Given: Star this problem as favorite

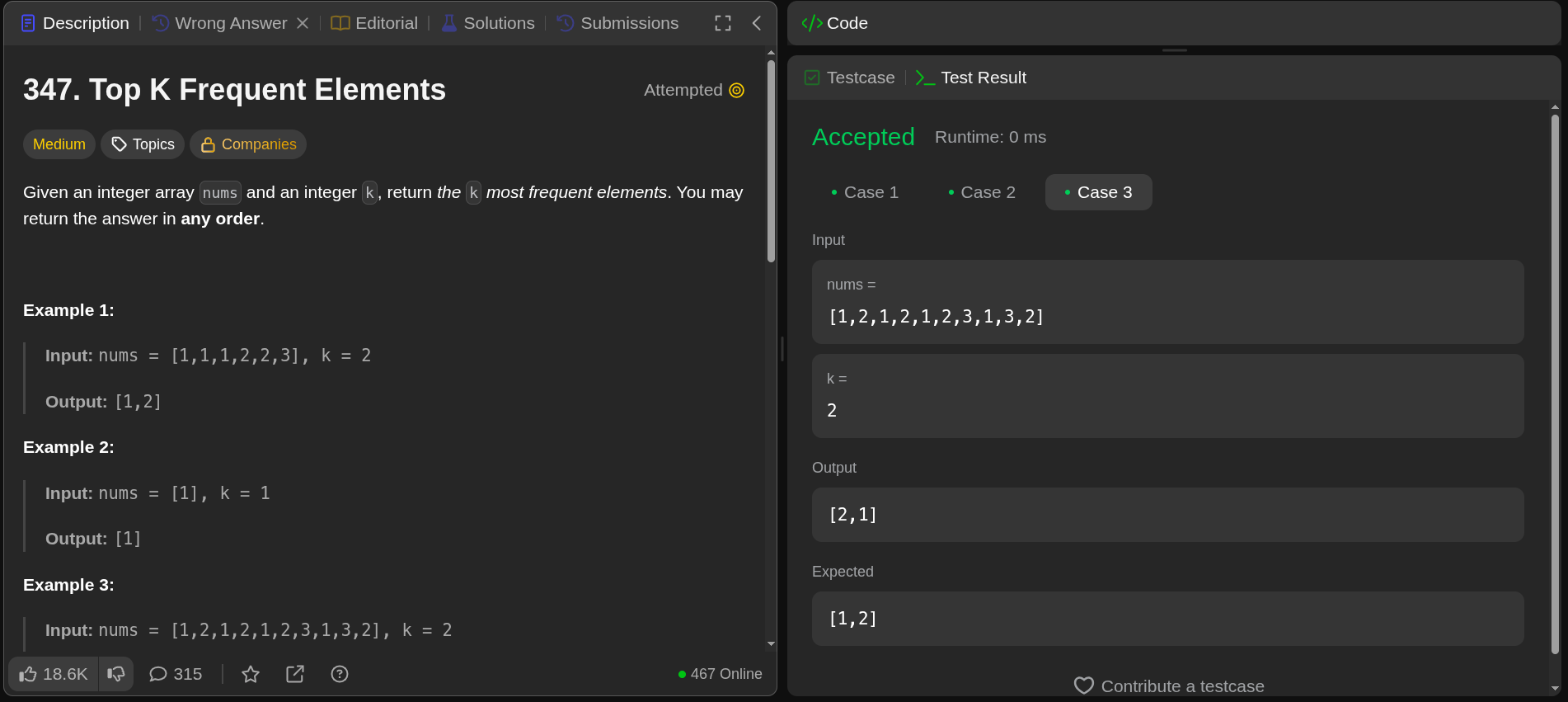Looking at the screenshot, I should pos(251,674).
